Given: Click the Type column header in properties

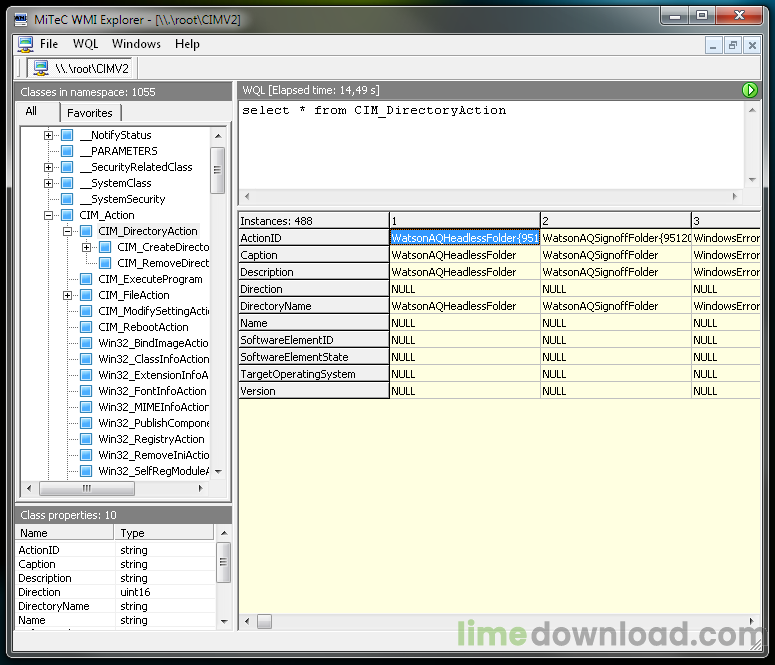Looking at the screenshot, I should pyautogui.click(x=164, y=533).
